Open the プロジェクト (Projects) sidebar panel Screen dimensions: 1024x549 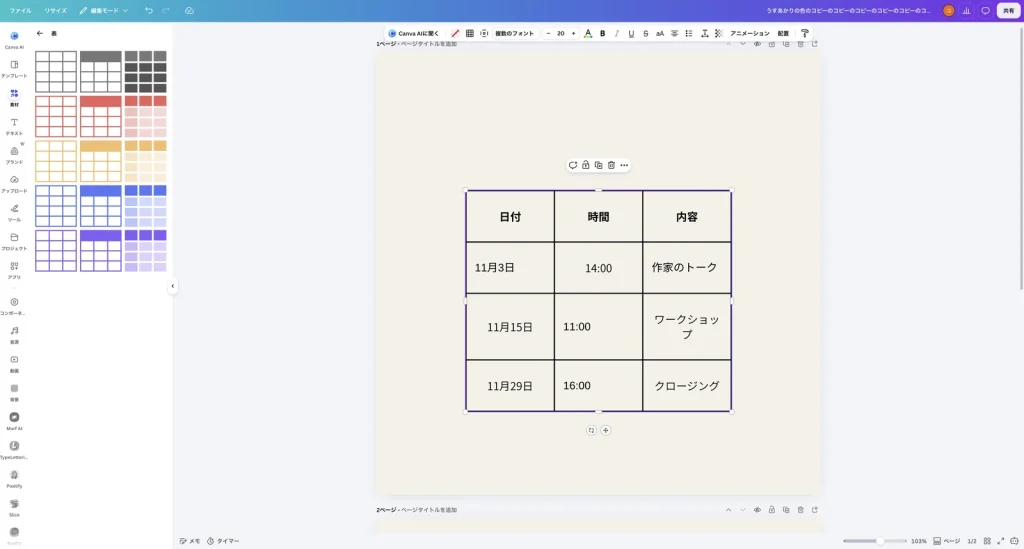point(14,241)
